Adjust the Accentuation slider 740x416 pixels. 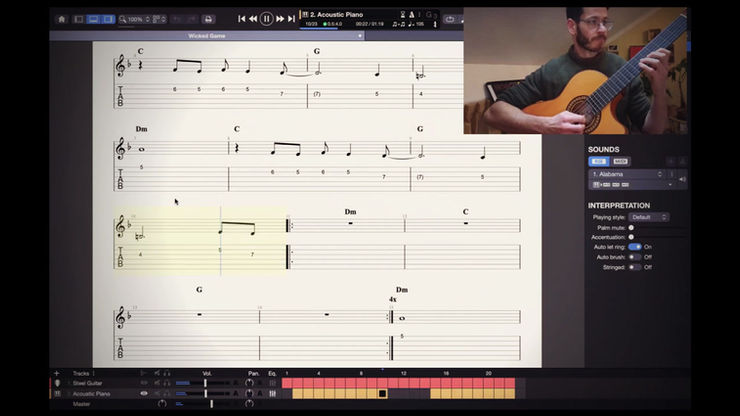click(631, 237)
